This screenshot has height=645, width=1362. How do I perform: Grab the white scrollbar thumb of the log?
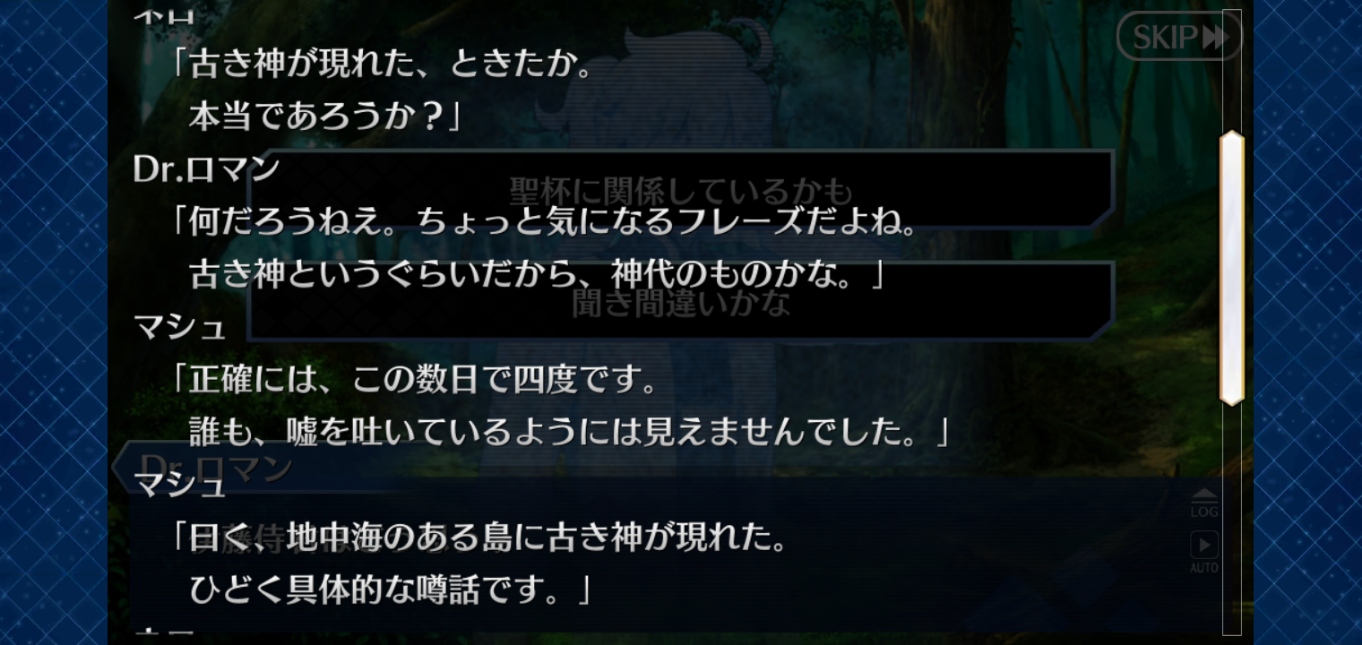[1232, 268]
